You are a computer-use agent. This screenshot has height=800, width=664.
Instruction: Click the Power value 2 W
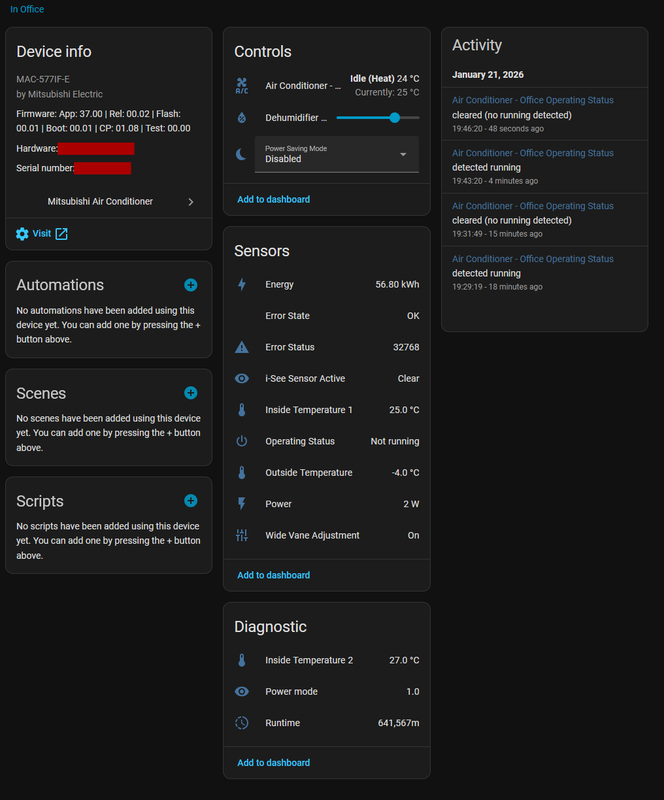coord(411,504)
